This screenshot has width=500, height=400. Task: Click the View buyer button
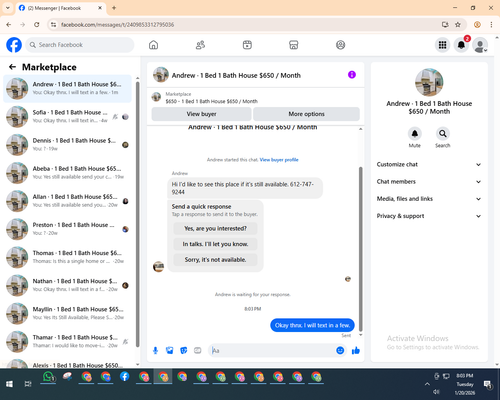201,114
